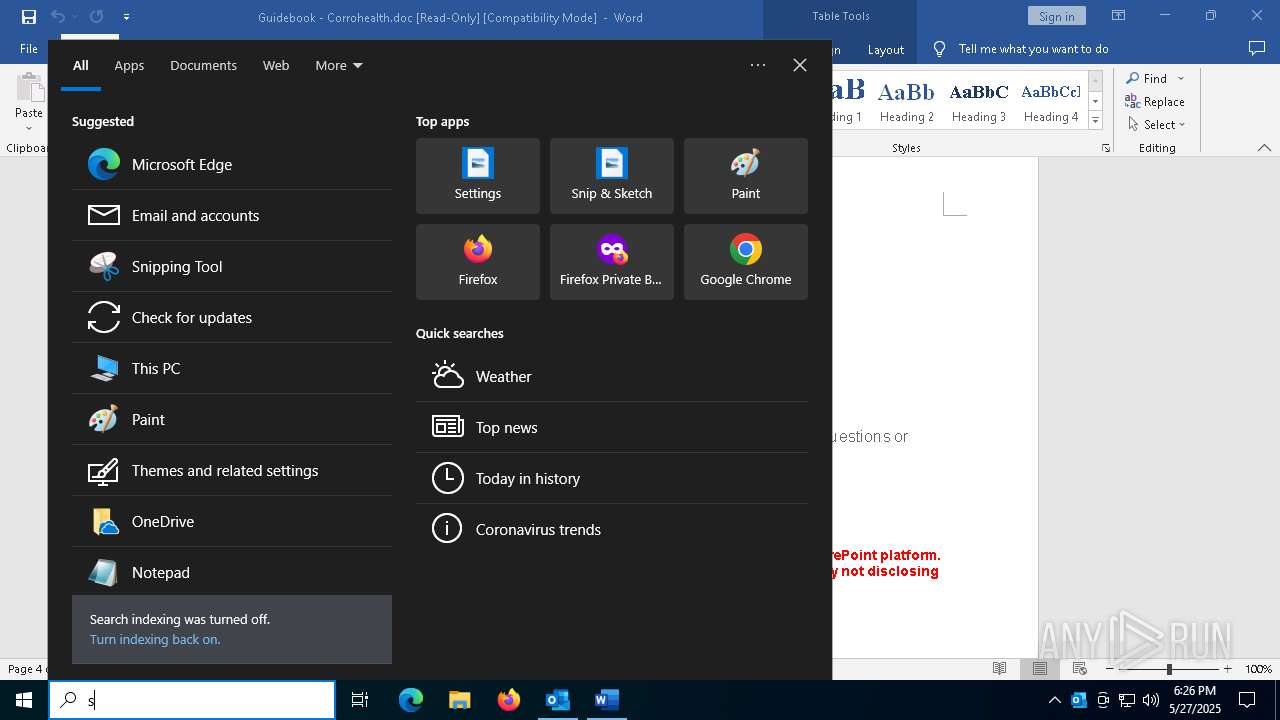Viewport: 1280px width, 720px height.
Task: Launch Notepad from suggestions
Action: pos(232,572)
